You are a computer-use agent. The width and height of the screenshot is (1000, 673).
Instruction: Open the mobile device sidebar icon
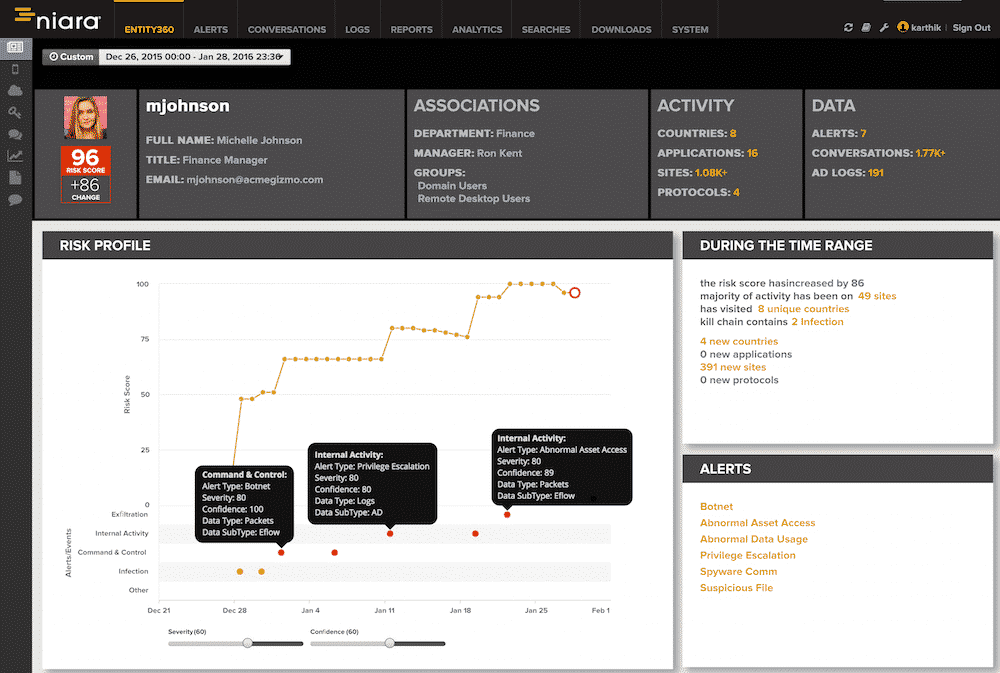(15, 69)
